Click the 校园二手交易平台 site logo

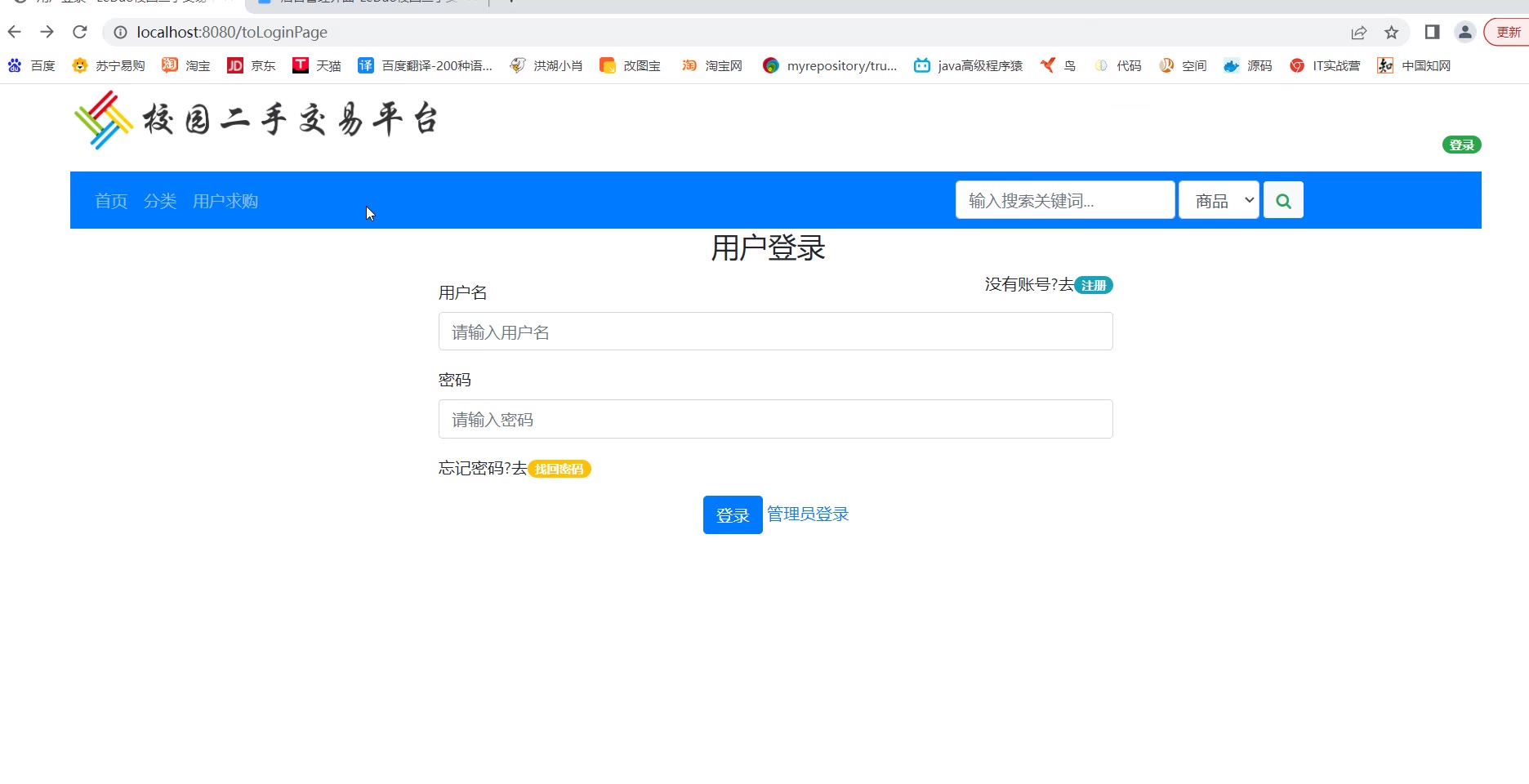point(256,119)
